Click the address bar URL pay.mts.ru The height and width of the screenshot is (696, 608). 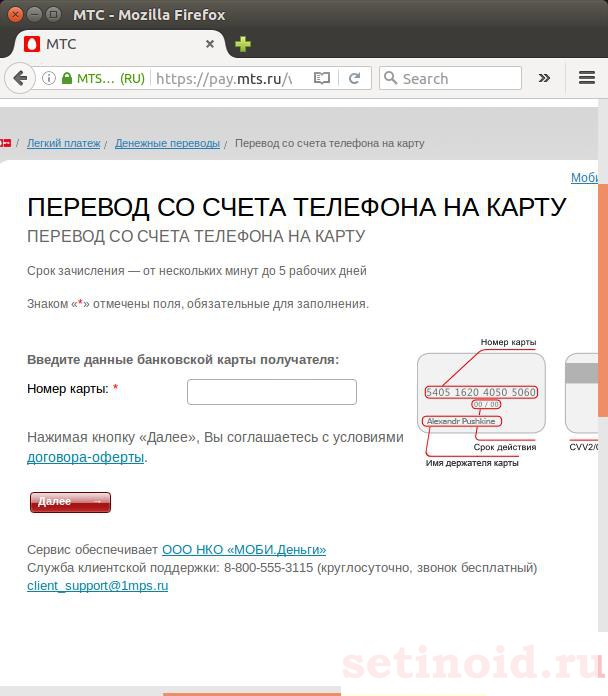224,79
